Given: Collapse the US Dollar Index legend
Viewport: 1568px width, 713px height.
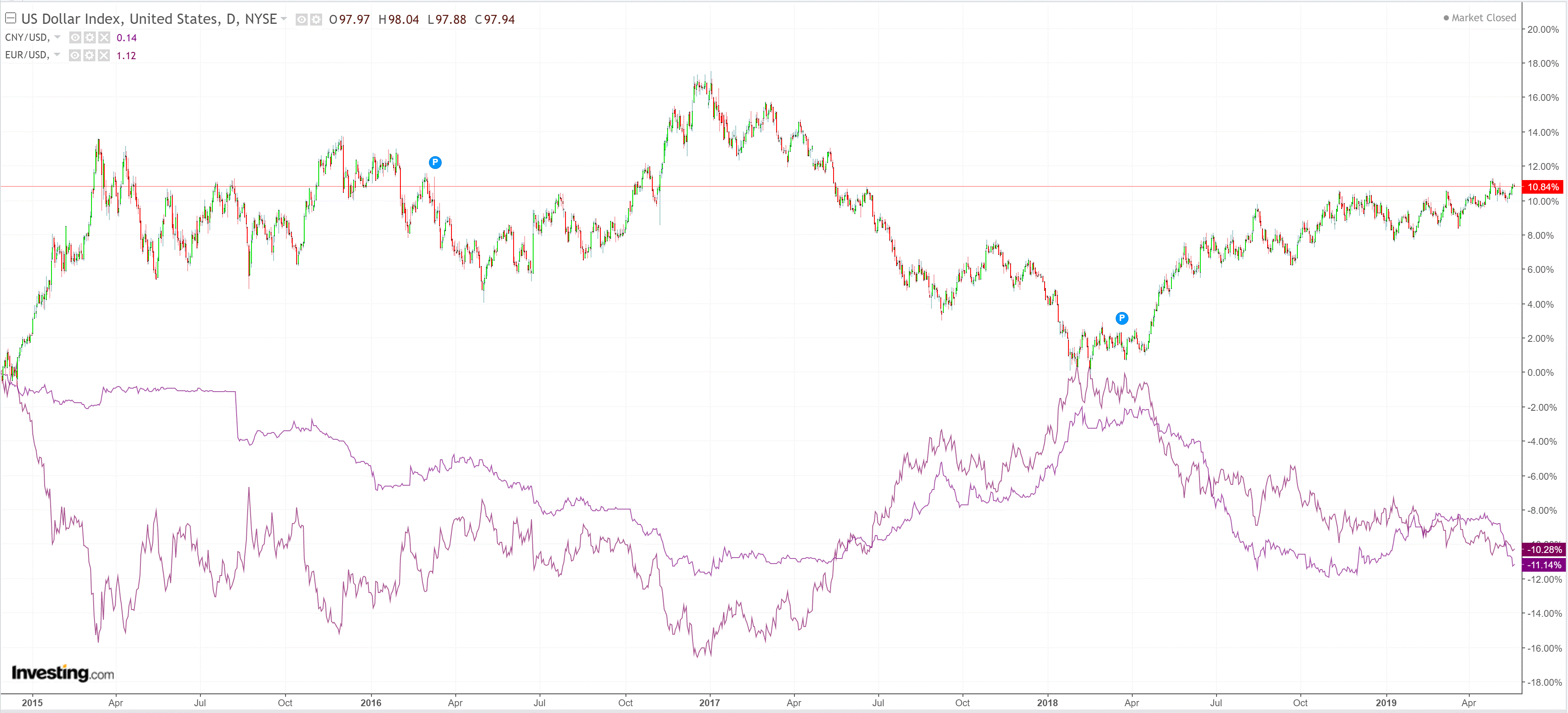Looking at the screenshot, I should (x=10, y=18).
